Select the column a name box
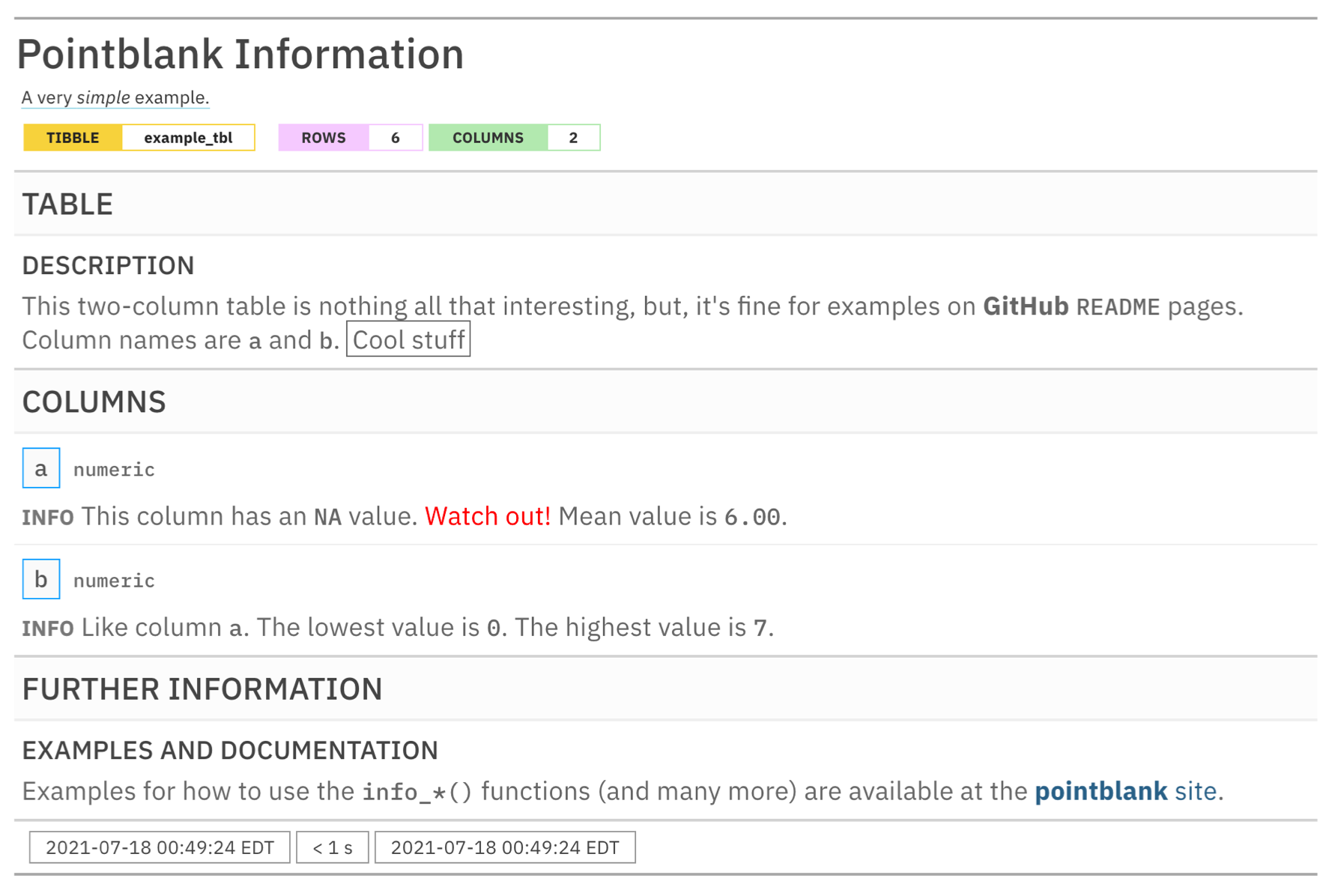 (41, 468)
